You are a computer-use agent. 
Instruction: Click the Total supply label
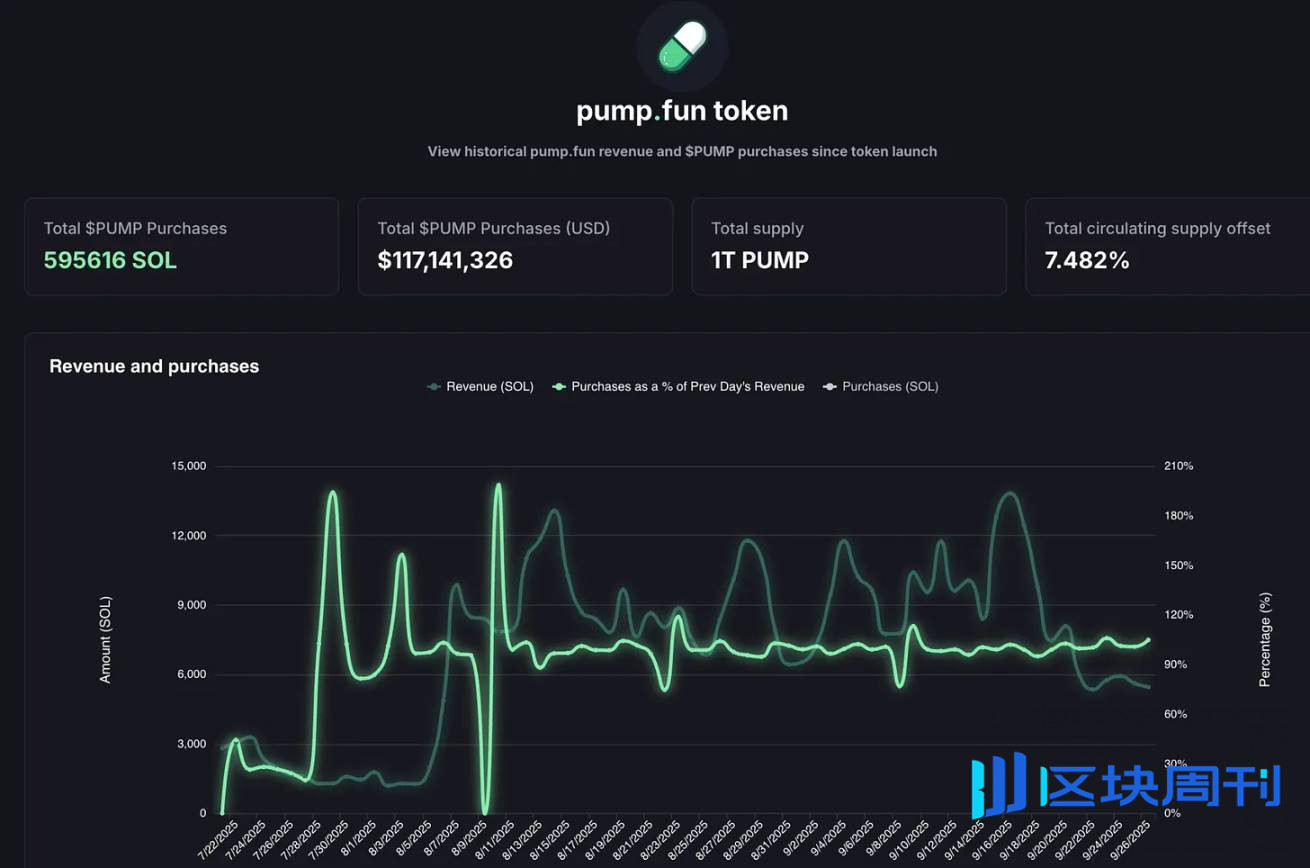click(757, 228)
